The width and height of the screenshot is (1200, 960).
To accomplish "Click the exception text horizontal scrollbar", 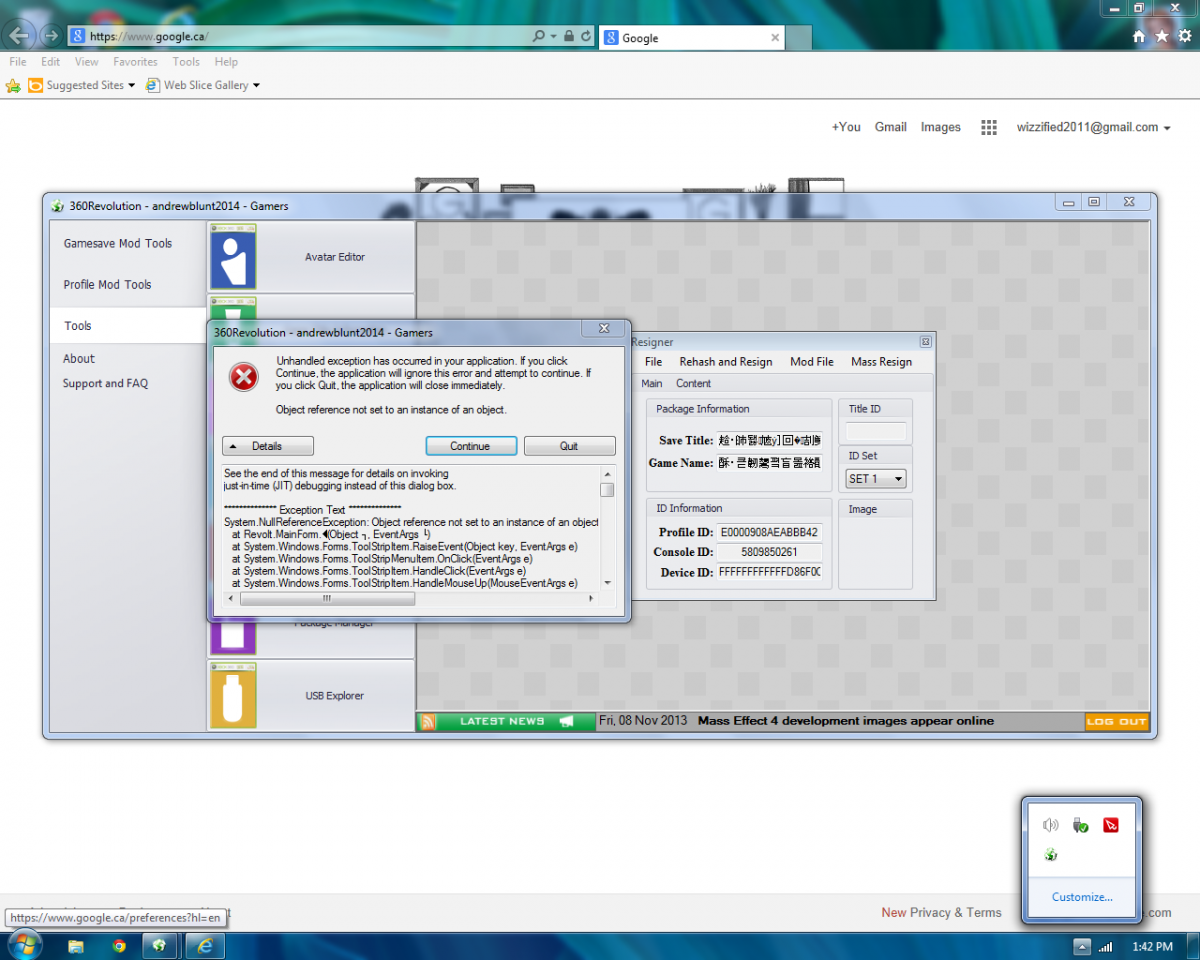I will tap(327, 599).
